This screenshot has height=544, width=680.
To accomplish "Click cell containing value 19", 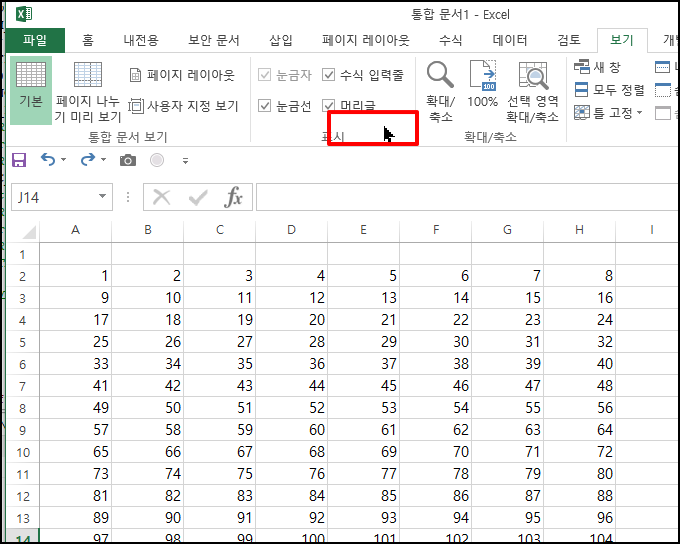I will click(219, 320).
